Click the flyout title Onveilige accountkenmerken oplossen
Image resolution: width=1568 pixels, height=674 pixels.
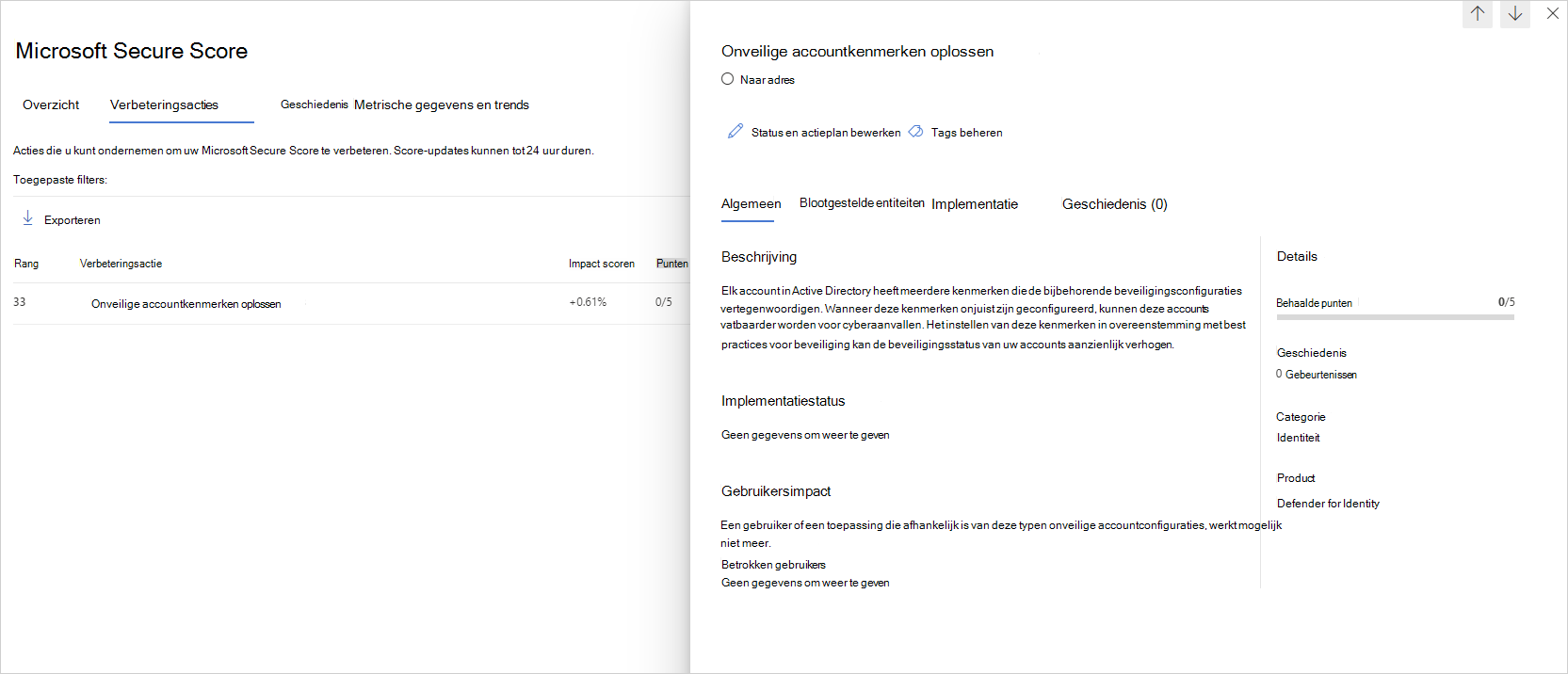click(x=857, y=52)
